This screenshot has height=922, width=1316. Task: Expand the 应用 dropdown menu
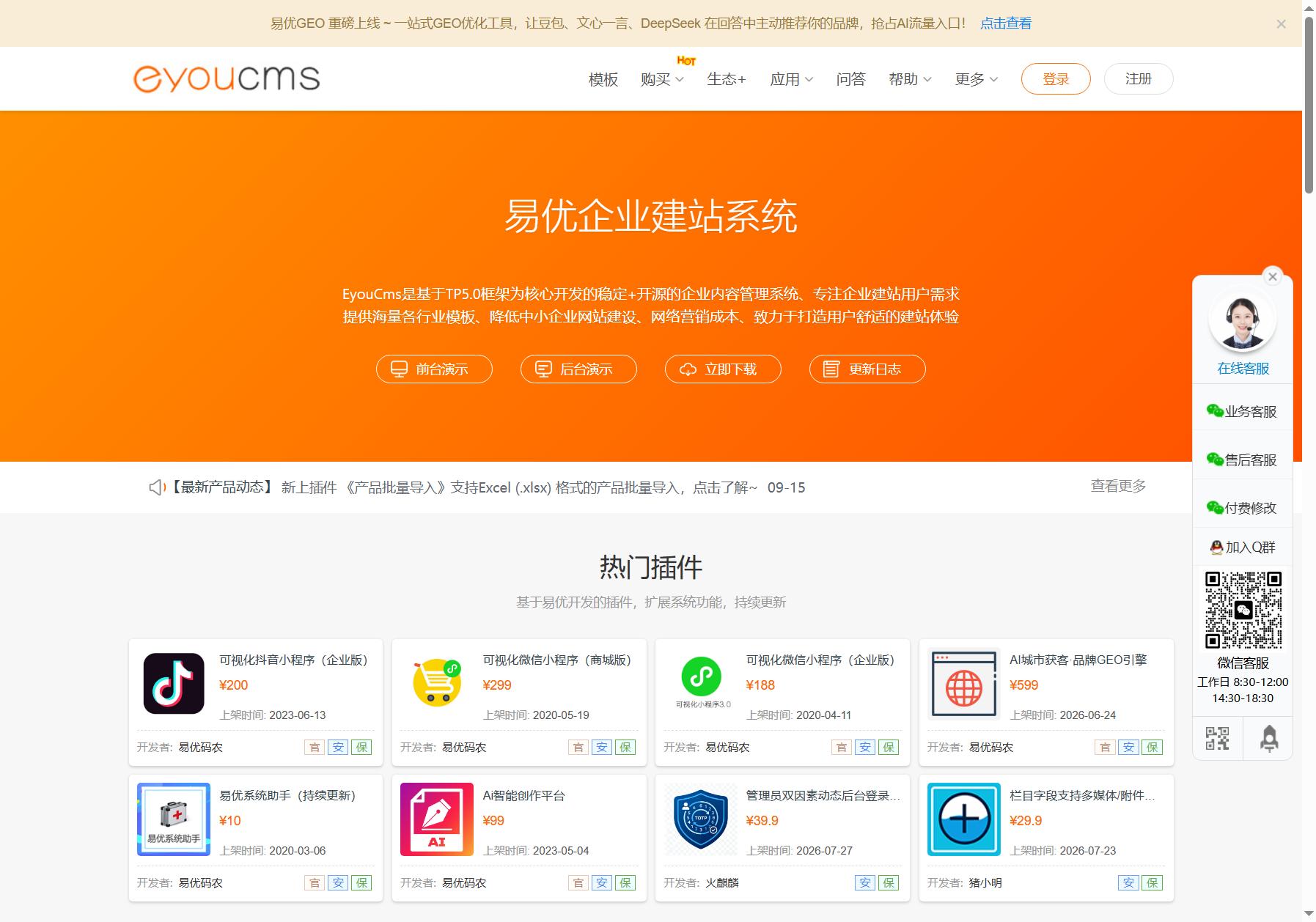point(791,79)
